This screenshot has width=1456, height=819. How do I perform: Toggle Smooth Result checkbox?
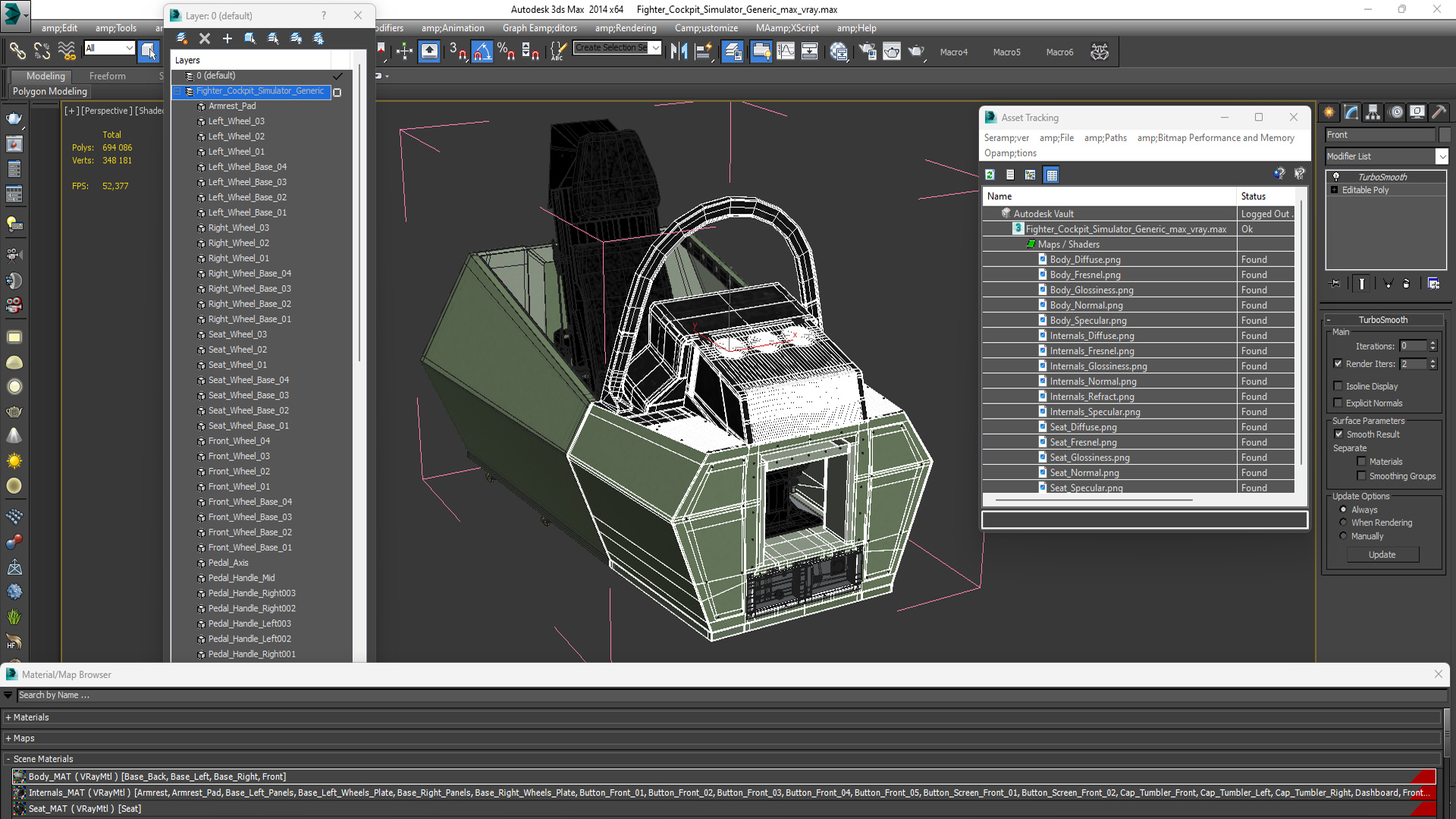(x=1338, y=434)
